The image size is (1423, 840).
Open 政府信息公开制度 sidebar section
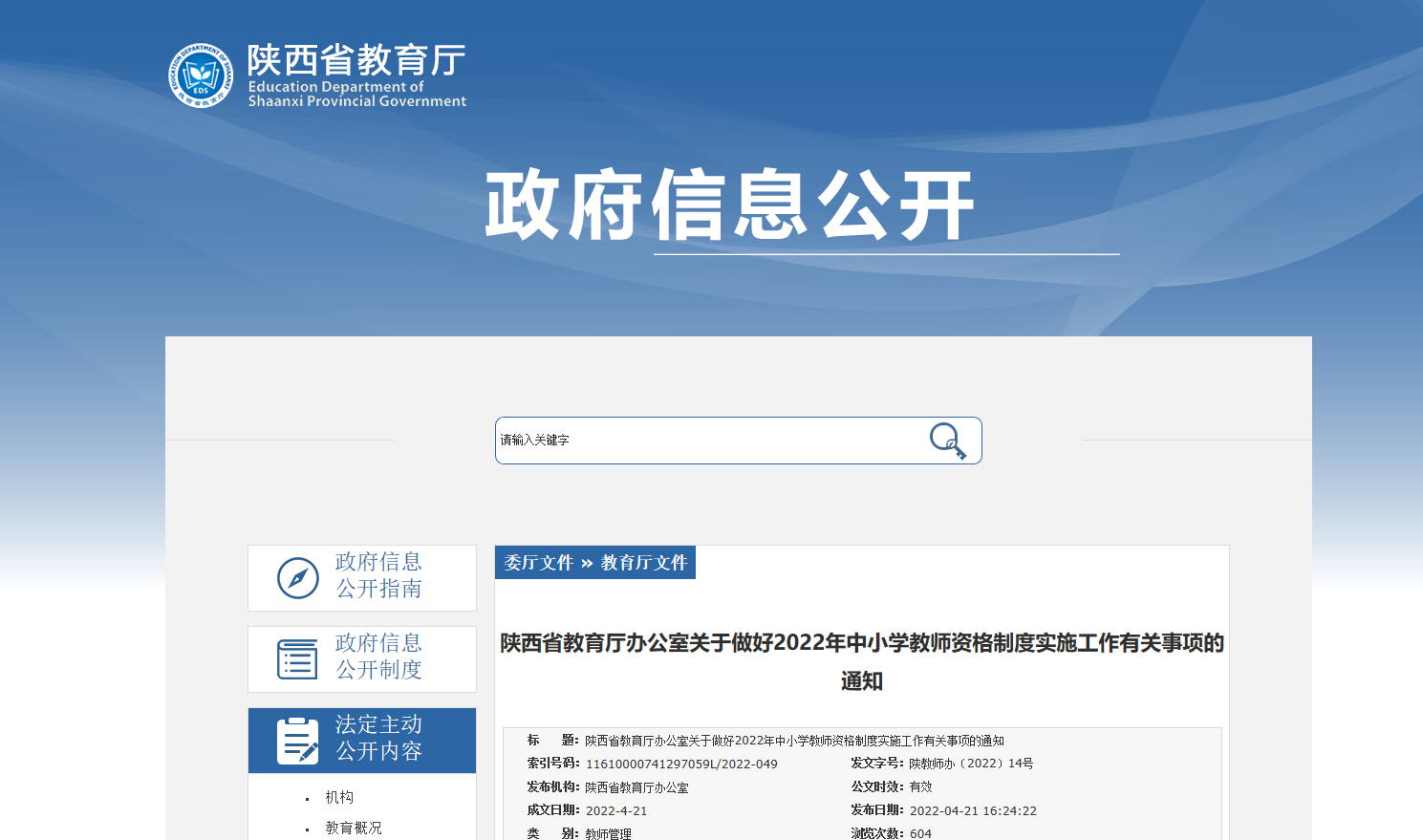[378, 657]
